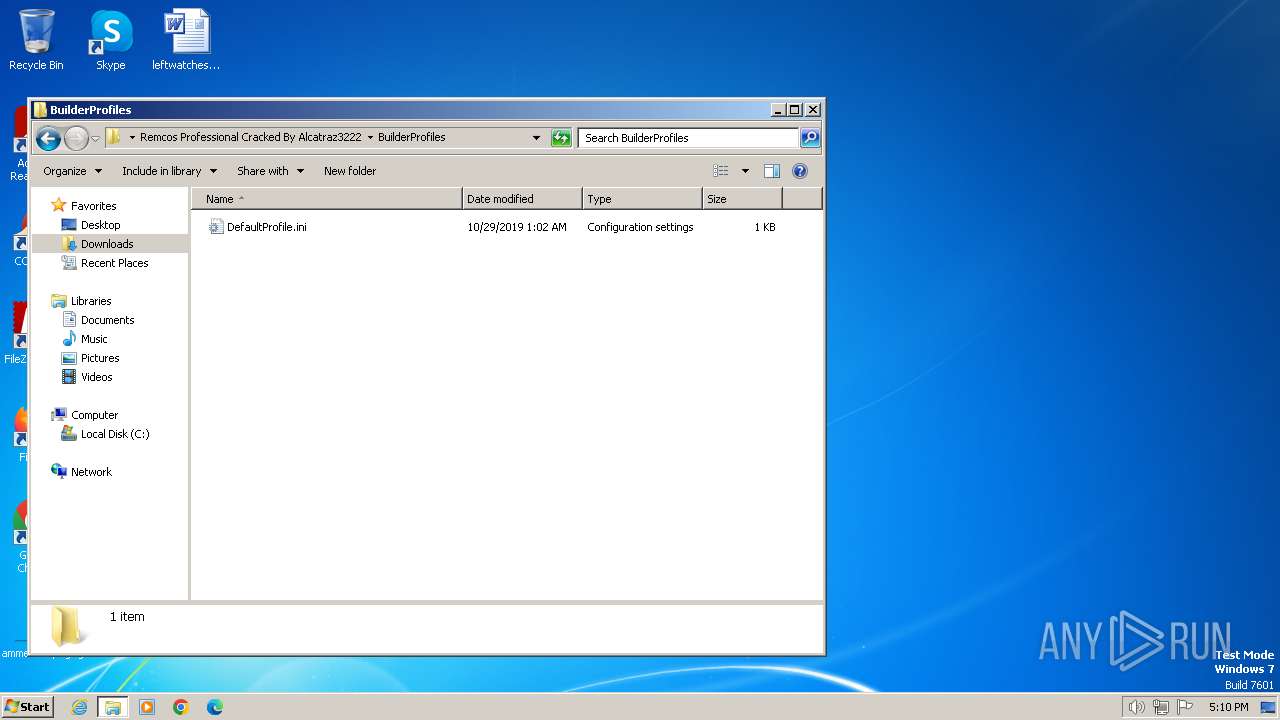Select Desktop in Favorites
This screenshot has height=720, width=1280.
coord(100,225)
